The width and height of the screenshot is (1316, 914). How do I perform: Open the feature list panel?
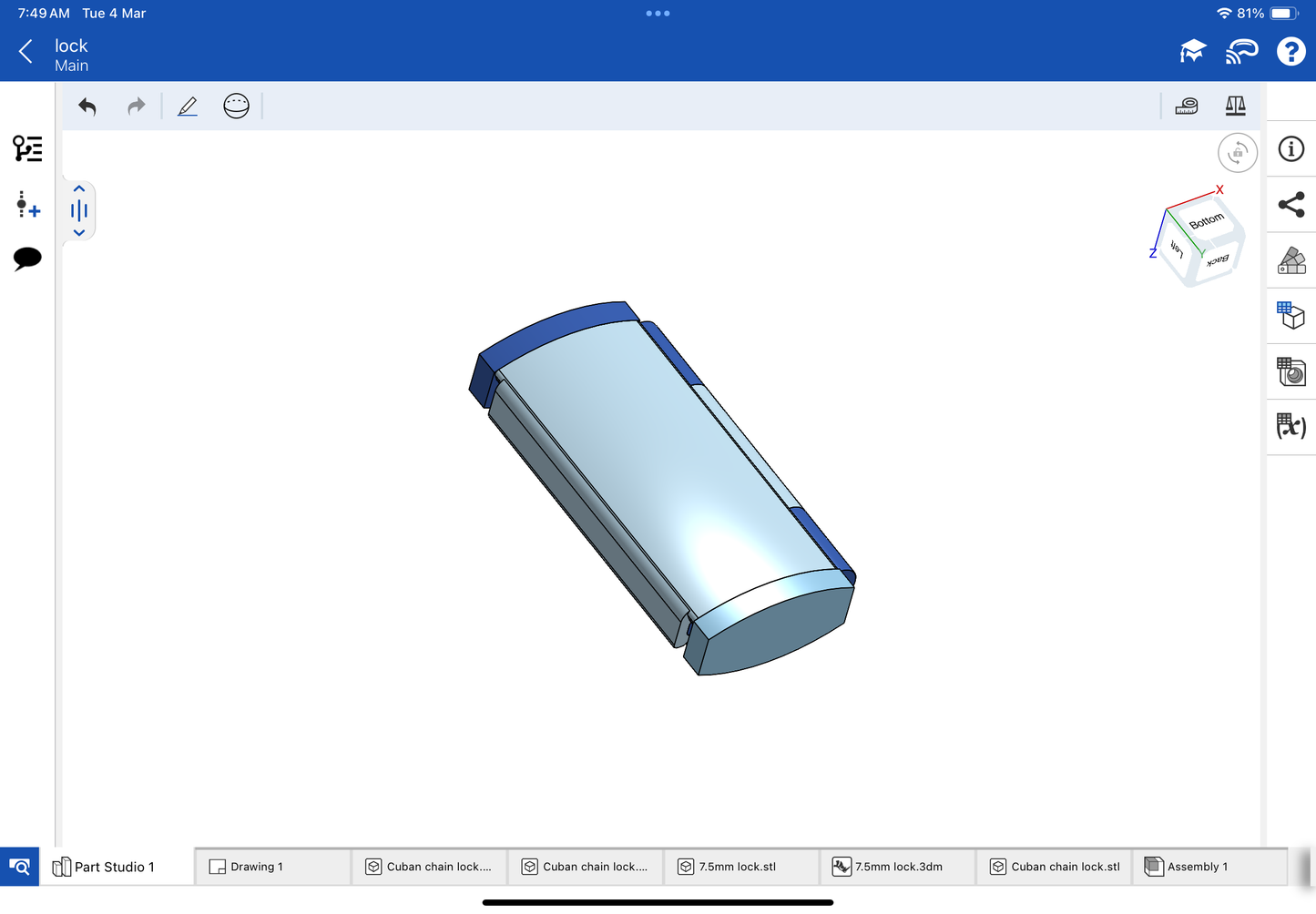coord(27,148)
